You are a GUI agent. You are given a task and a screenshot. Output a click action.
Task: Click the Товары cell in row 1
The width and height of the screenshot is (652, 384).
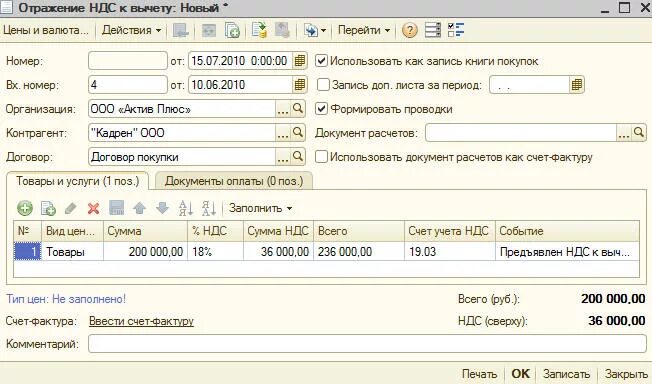click(x=72, y=252)
